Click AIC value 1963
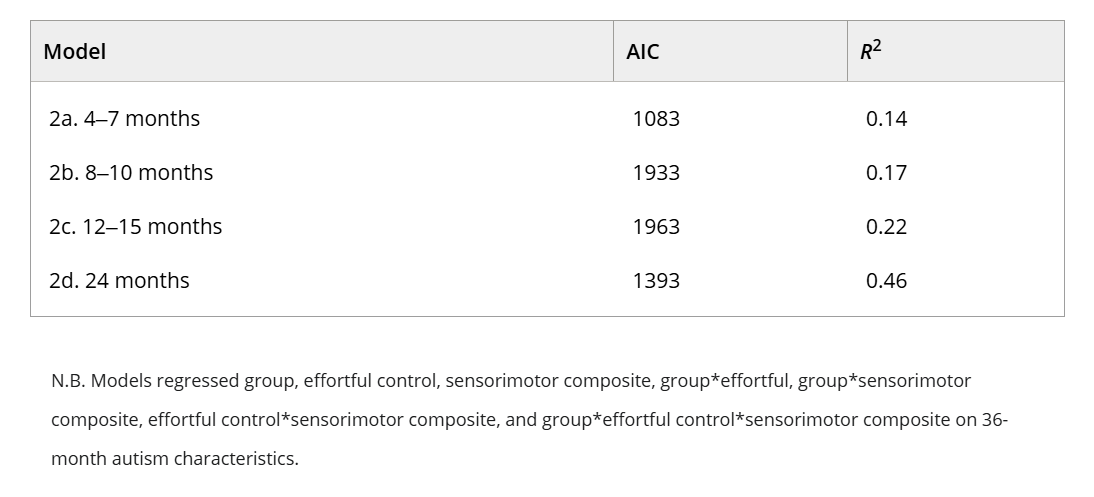The height and width of the screenshot is (497, 1094). 656,226
